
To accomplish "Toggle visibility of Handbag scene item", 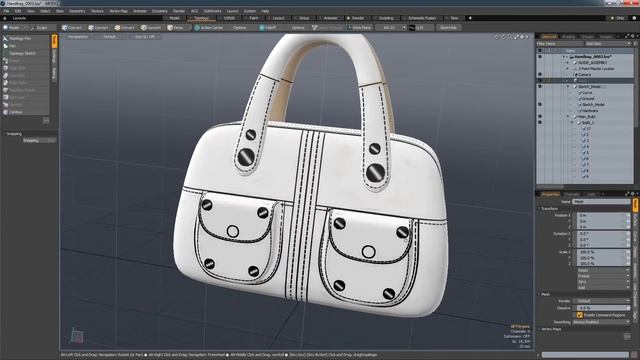I will pos(540,57).
